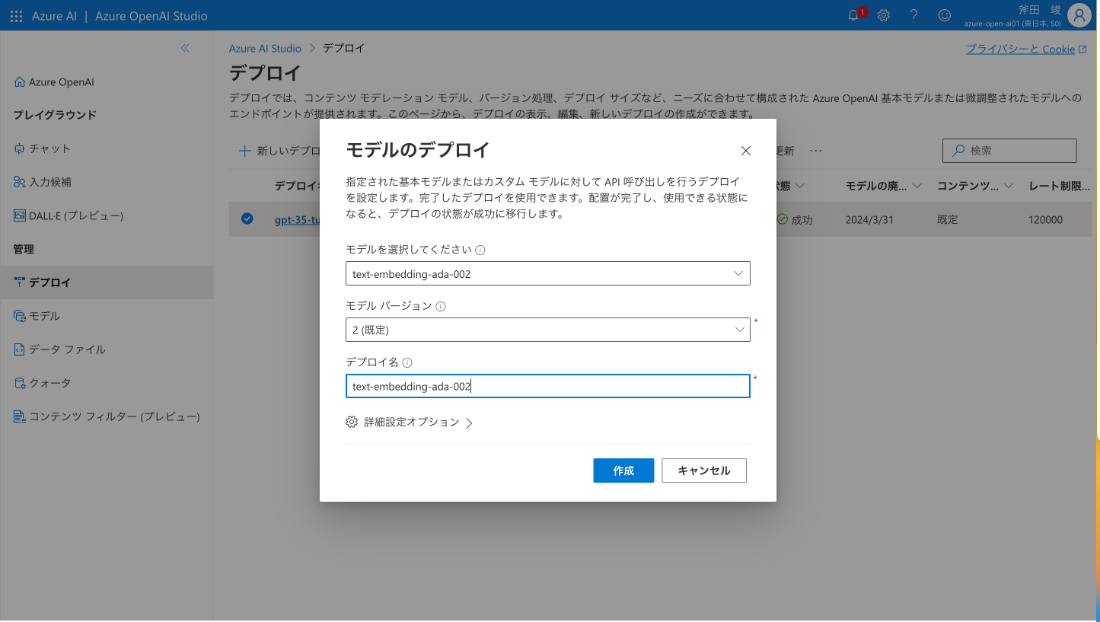Image resolution: width=1100 pixels, height=622 pixels.
Task: Open the notifications bell icon
Action: click(x=854, y=15)
